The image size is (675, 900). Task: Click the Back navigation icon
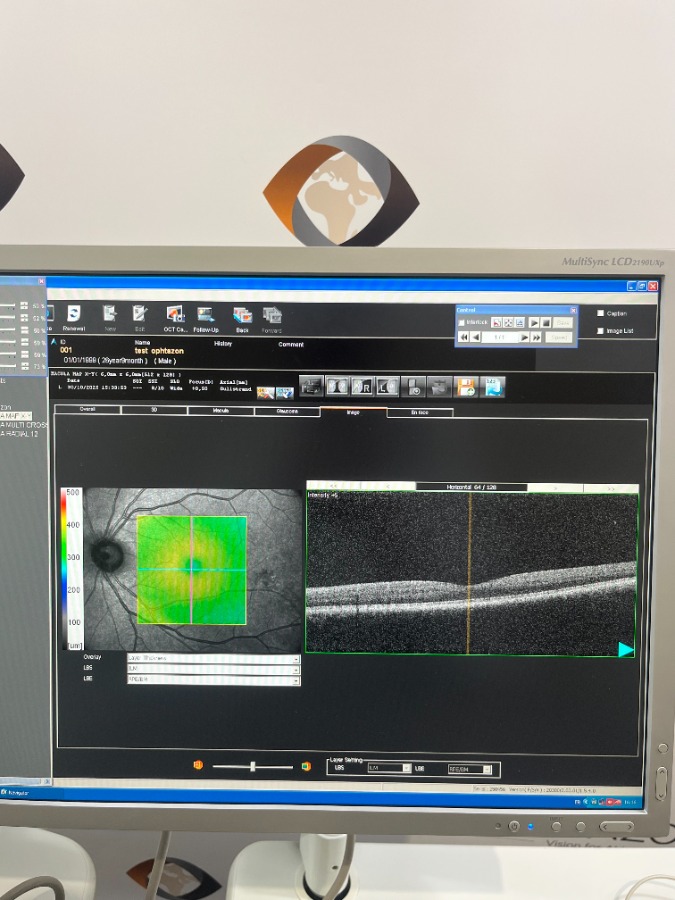[x=241, y=315]
